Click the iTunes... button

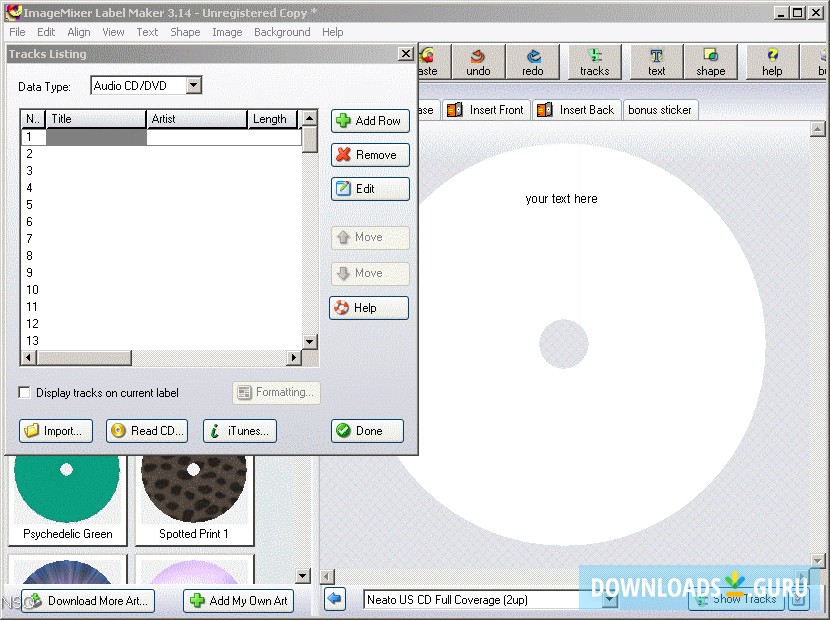240,430
